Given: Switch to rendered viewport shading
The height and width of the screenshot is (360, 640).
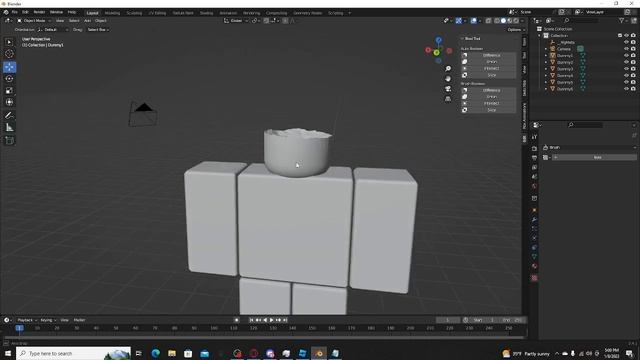Looking at the screenshot, I should (516, 20).
